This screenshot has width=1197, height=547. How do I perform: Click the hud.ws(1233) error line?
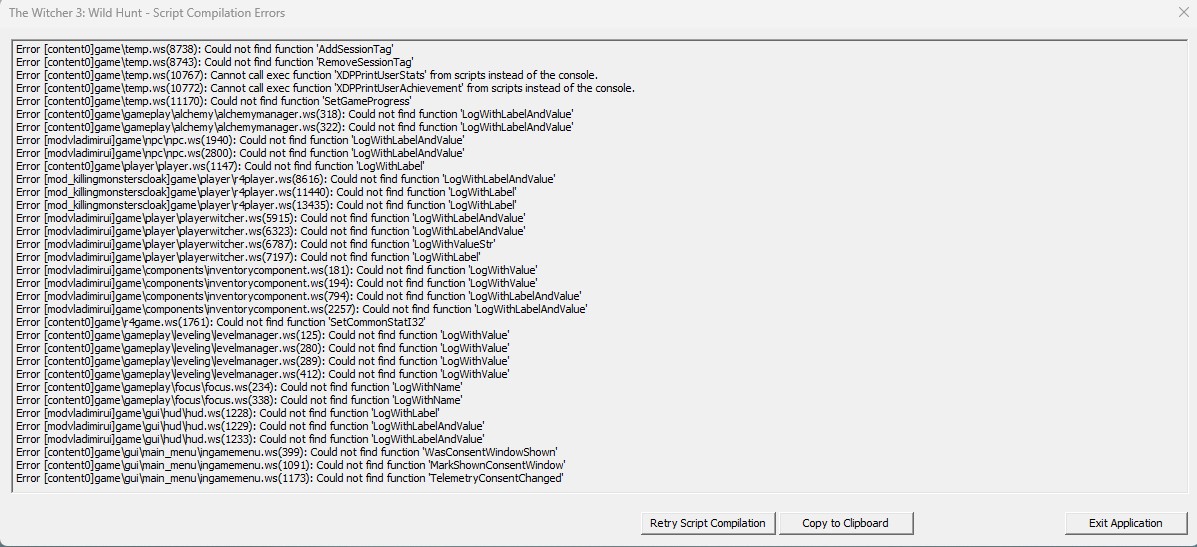pos(250,439)
